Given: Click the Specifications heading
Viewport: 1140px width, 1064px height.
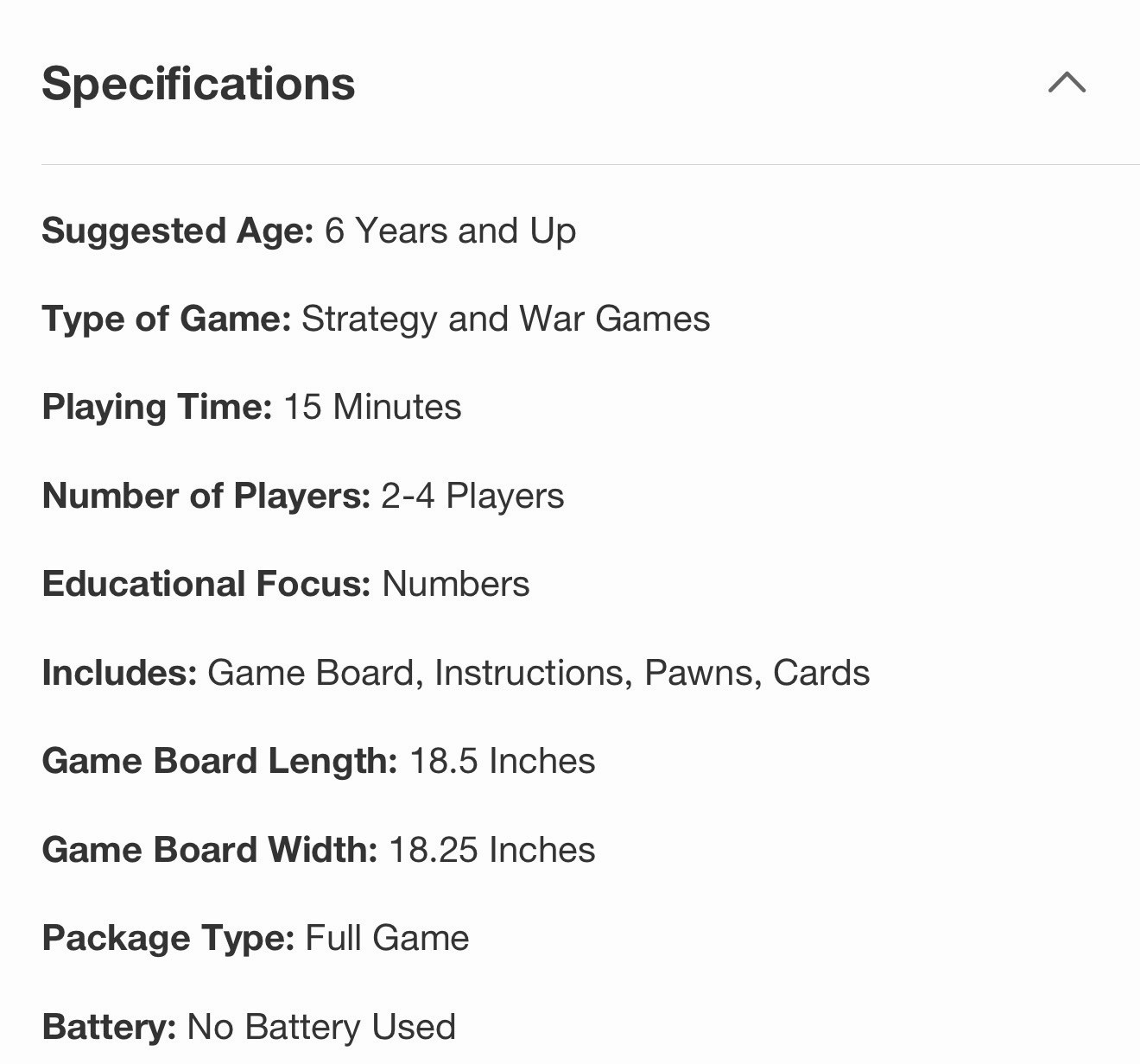Looking at the screenshot, I should [199, 85].
